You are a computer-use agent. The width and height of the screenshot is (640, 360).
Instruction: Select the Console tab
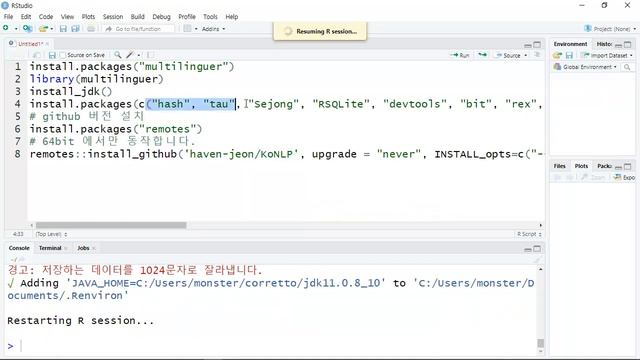(x=19, y=248)
